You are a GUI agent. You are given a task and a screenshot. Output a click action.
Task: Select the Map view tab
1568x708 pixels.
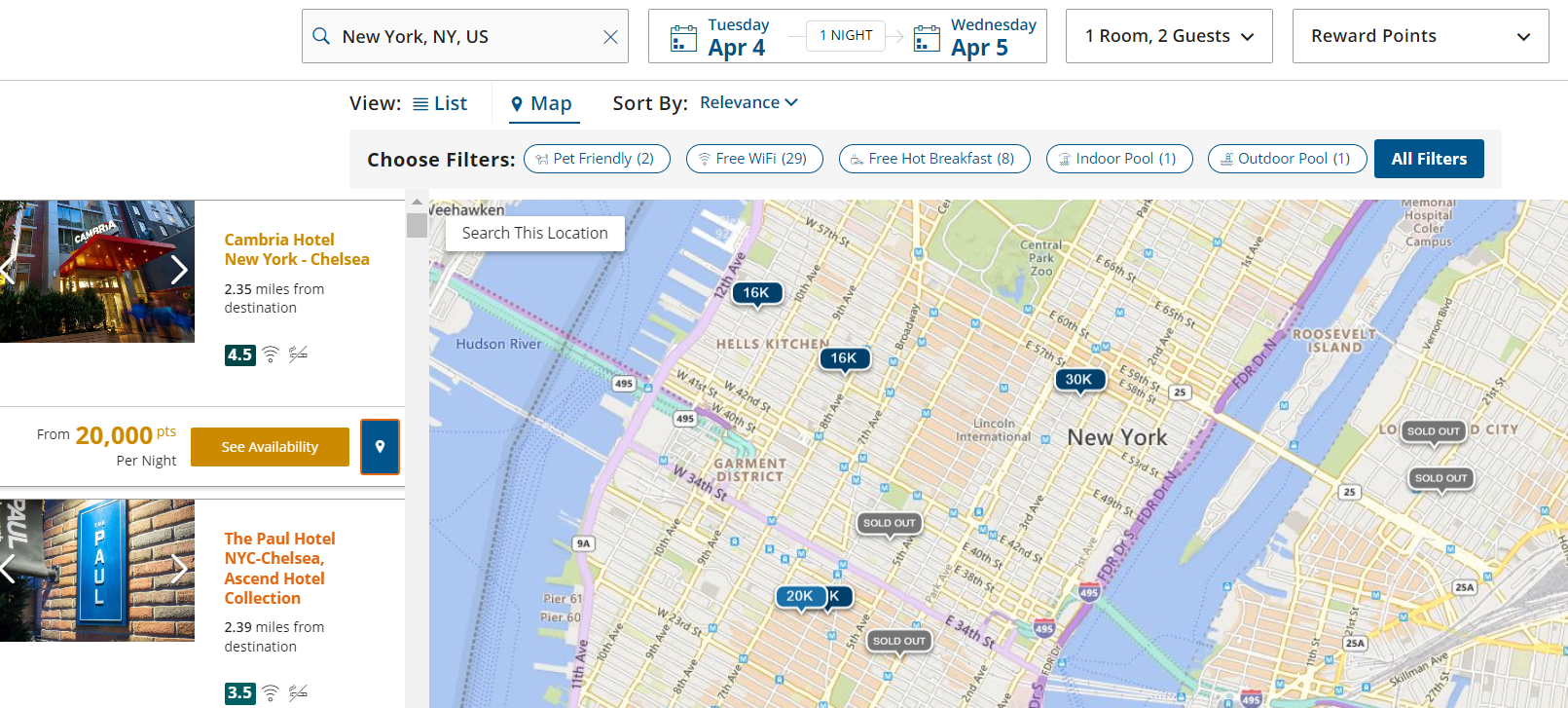coord(543,103)
